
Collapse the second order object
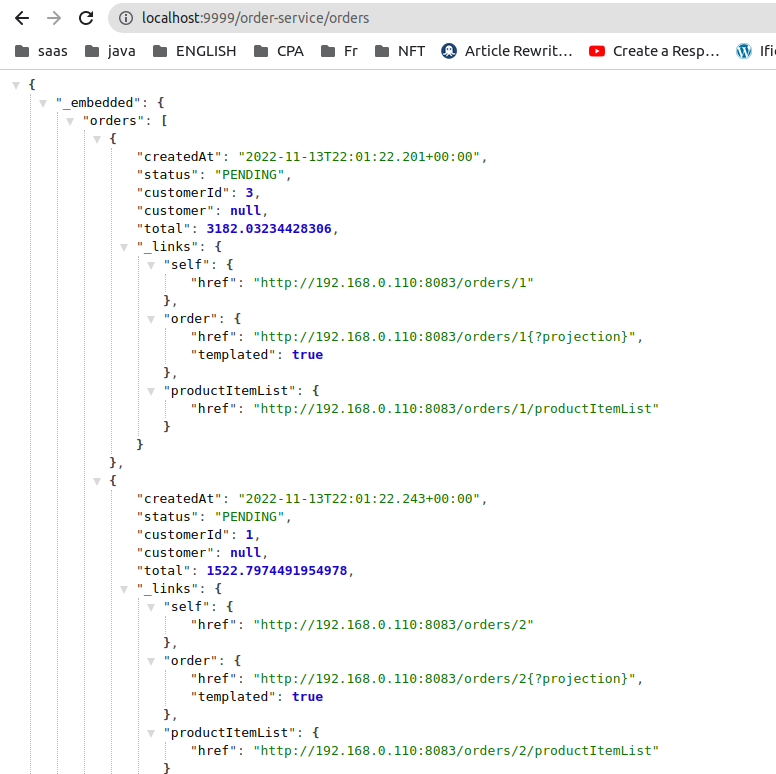click(x=97, y=481)
